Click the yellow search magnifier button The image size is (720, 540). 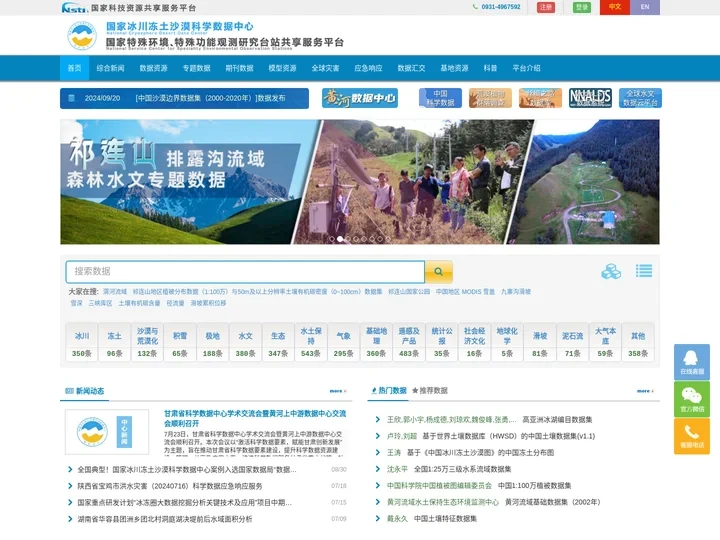439,271
